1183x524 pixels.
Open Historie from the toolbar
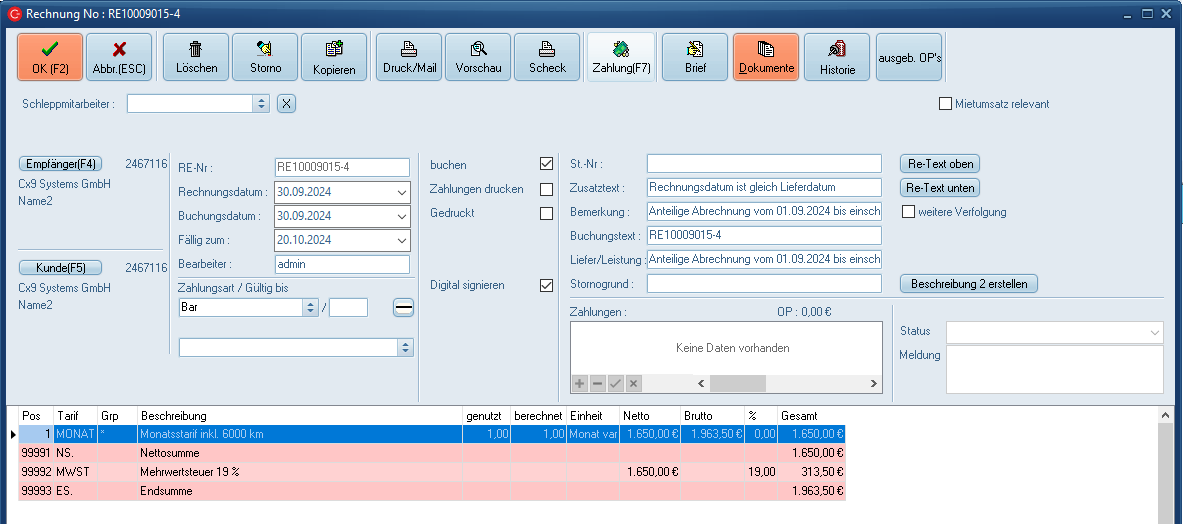coord(837,57)
